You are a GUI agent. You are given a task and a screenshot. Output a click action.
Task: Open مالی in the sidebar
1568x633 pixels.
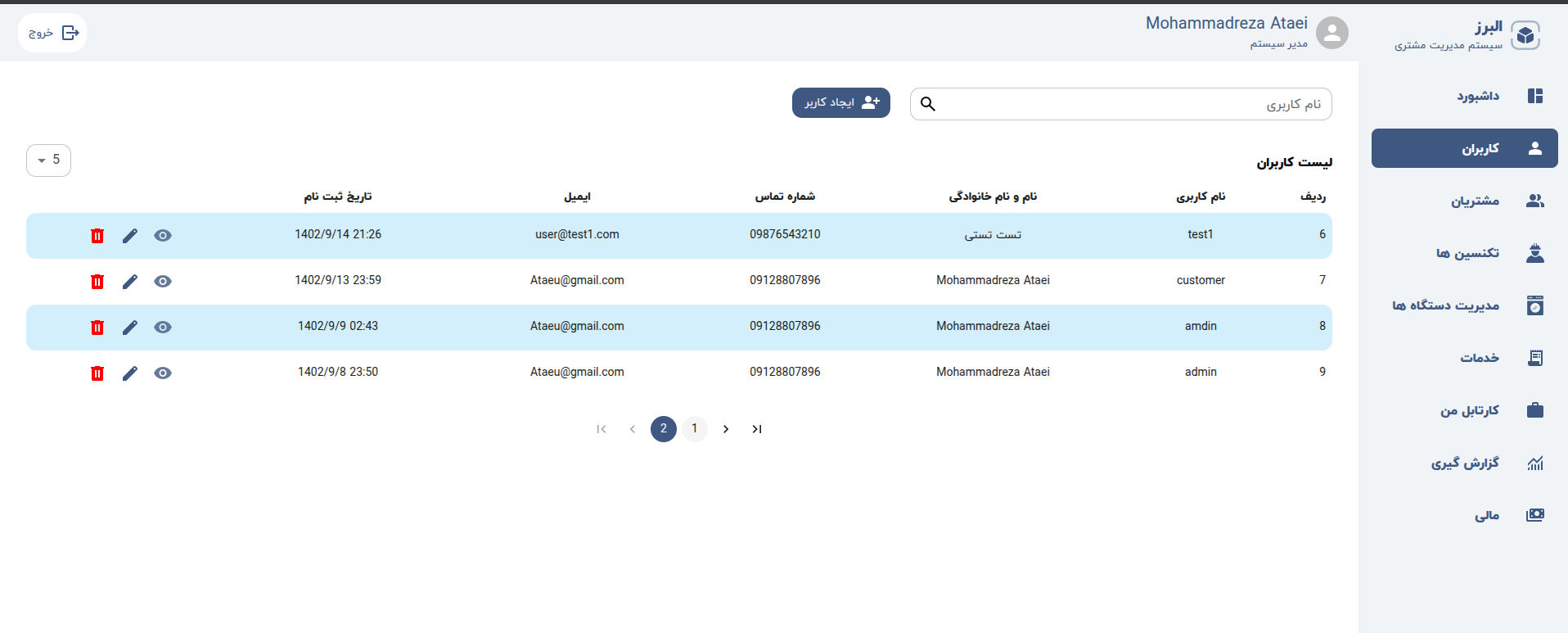(x=1465, y=515)
